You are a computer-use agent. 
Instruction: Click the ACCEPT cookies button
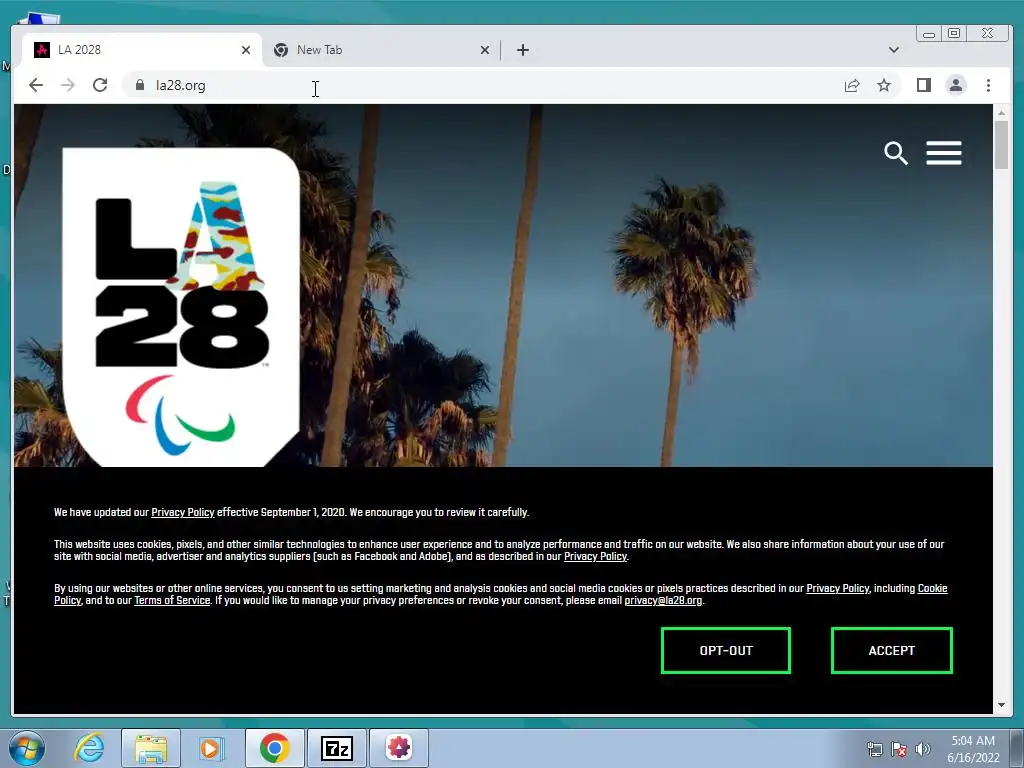[891, 650]
